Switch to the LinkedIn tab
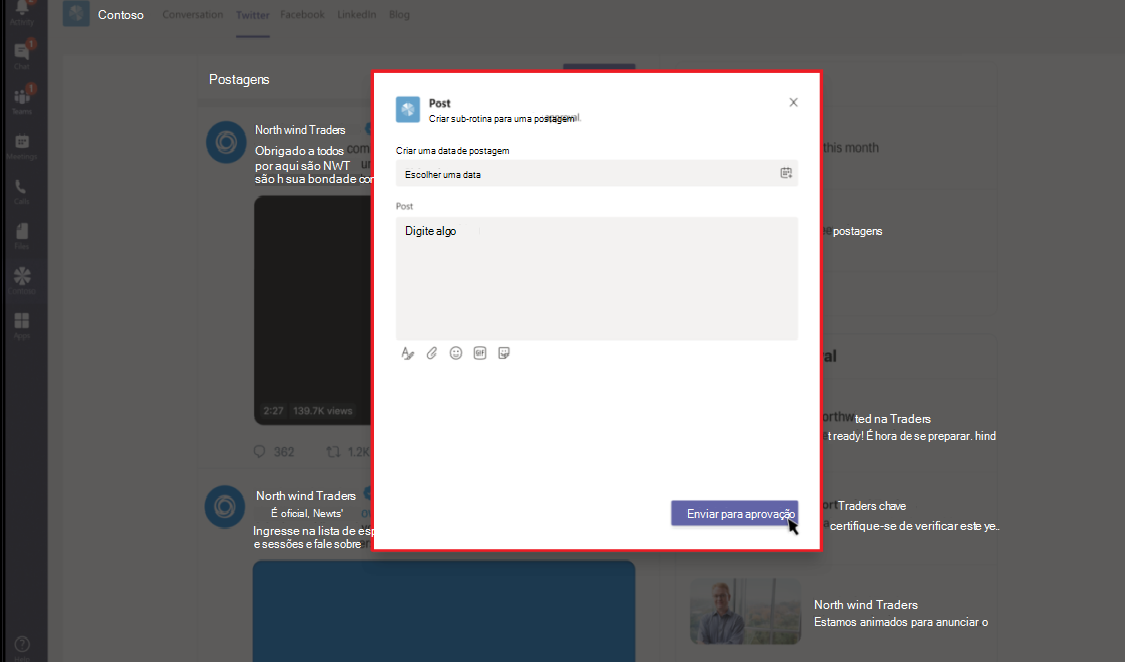The image size is (1125, 662). tap(357, 14)
